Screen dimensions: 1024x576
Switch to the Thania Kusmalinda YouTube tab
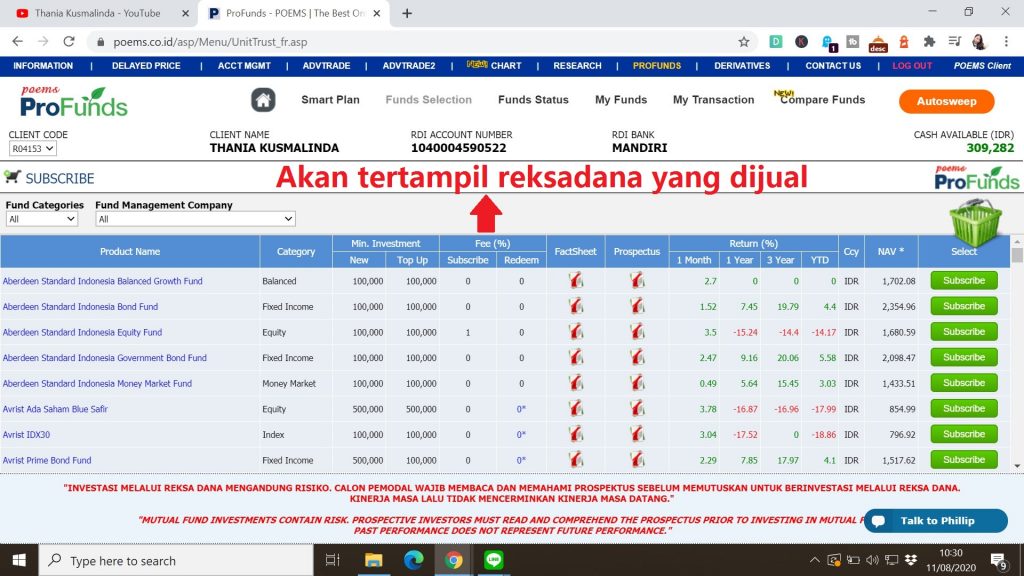pyautogui.click(x=96, y=13)
